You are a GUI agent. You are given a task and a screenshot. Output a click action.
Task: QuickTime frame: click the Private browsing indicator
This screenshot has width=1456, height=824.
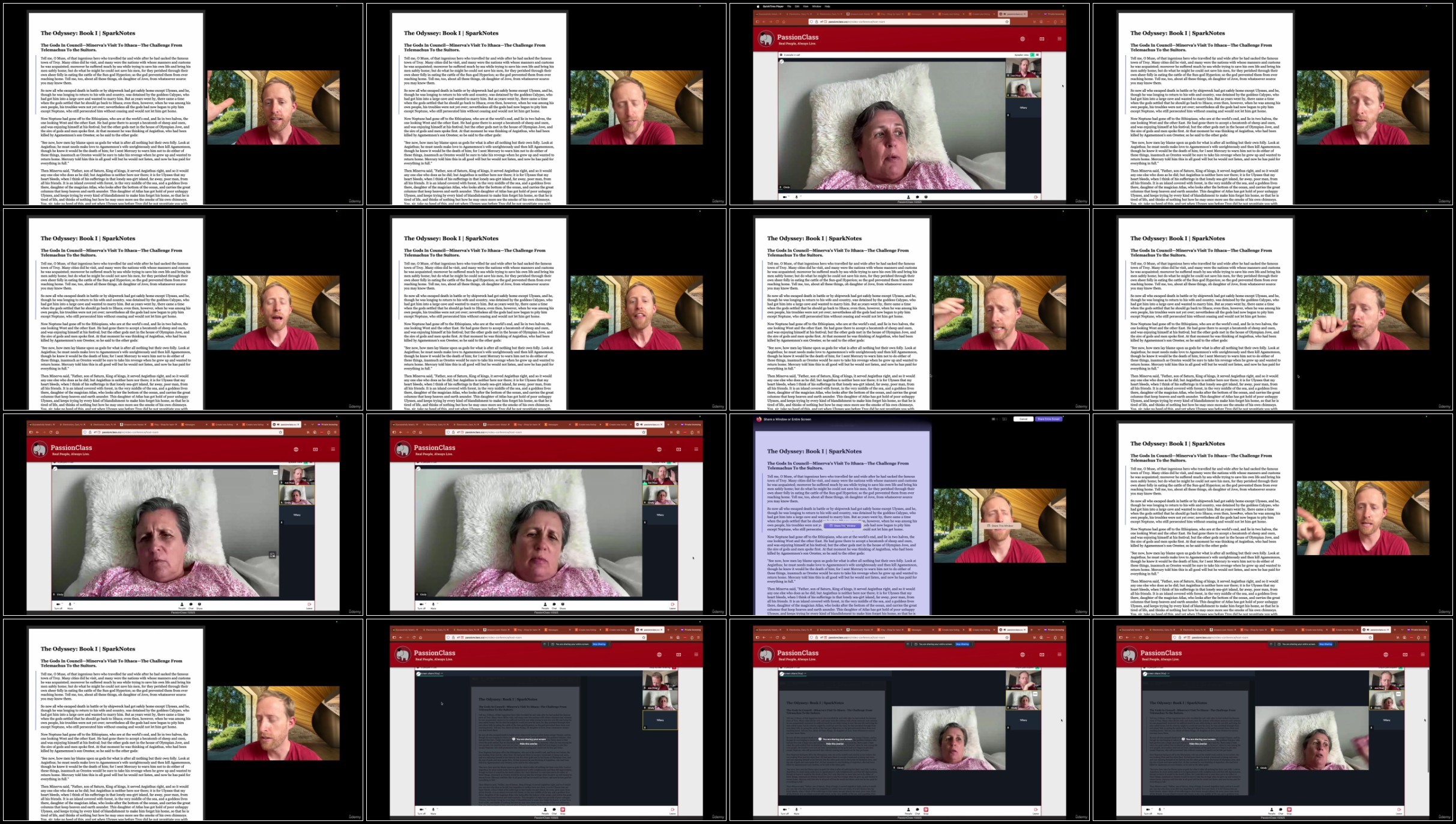coord(1054,13)
